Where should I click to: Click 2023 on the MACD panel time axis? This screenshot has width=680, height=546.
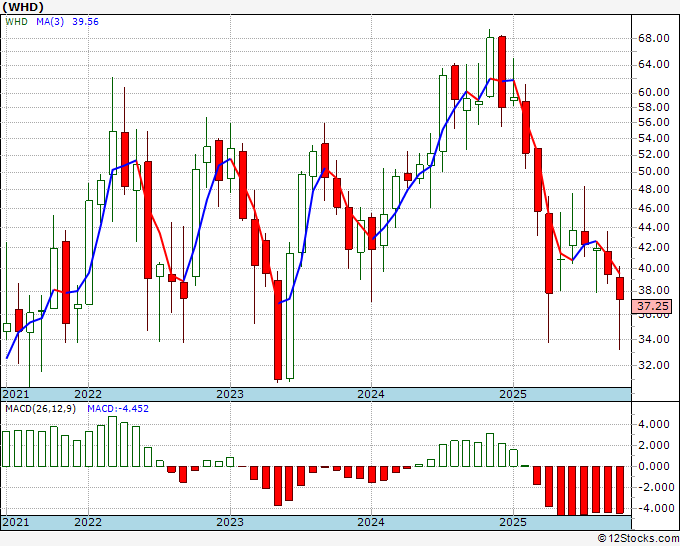[230, 522]
